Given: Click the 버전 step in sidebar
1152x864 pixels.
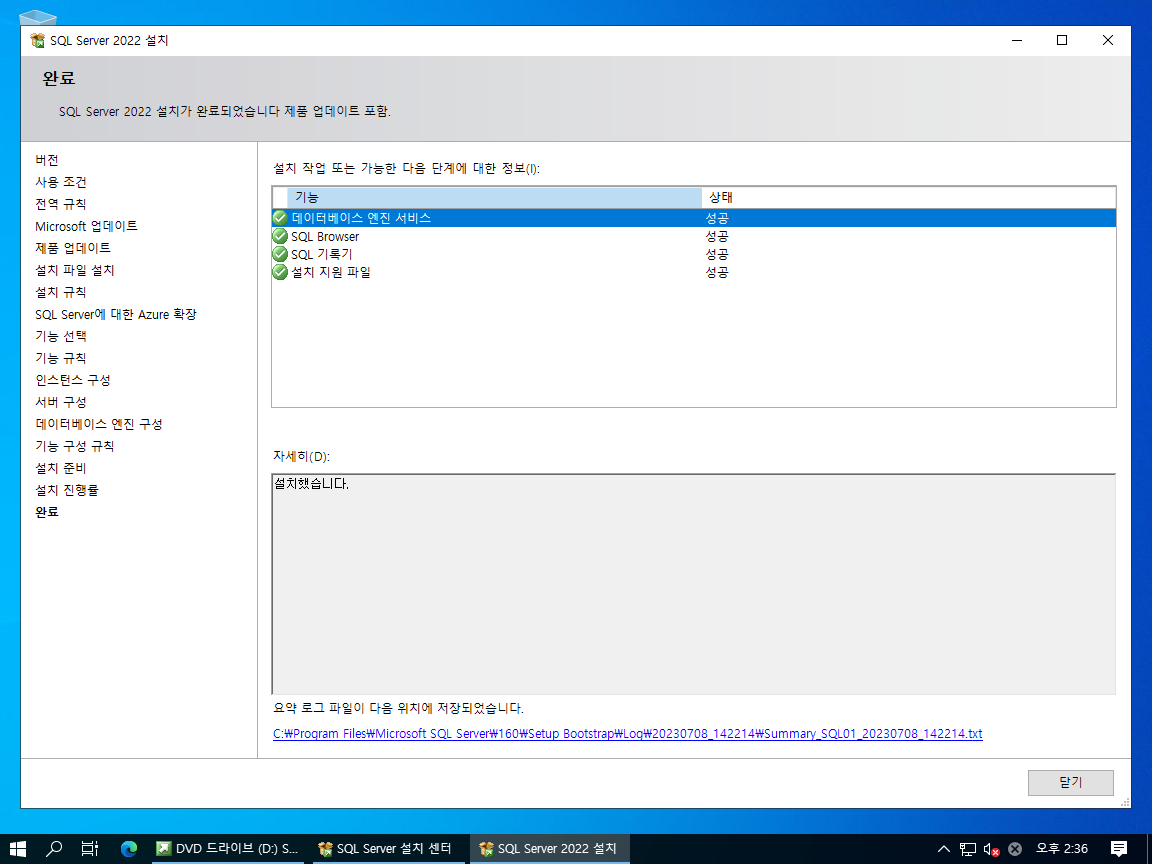Looking at the screenshot, I should [x=47, y=160].
